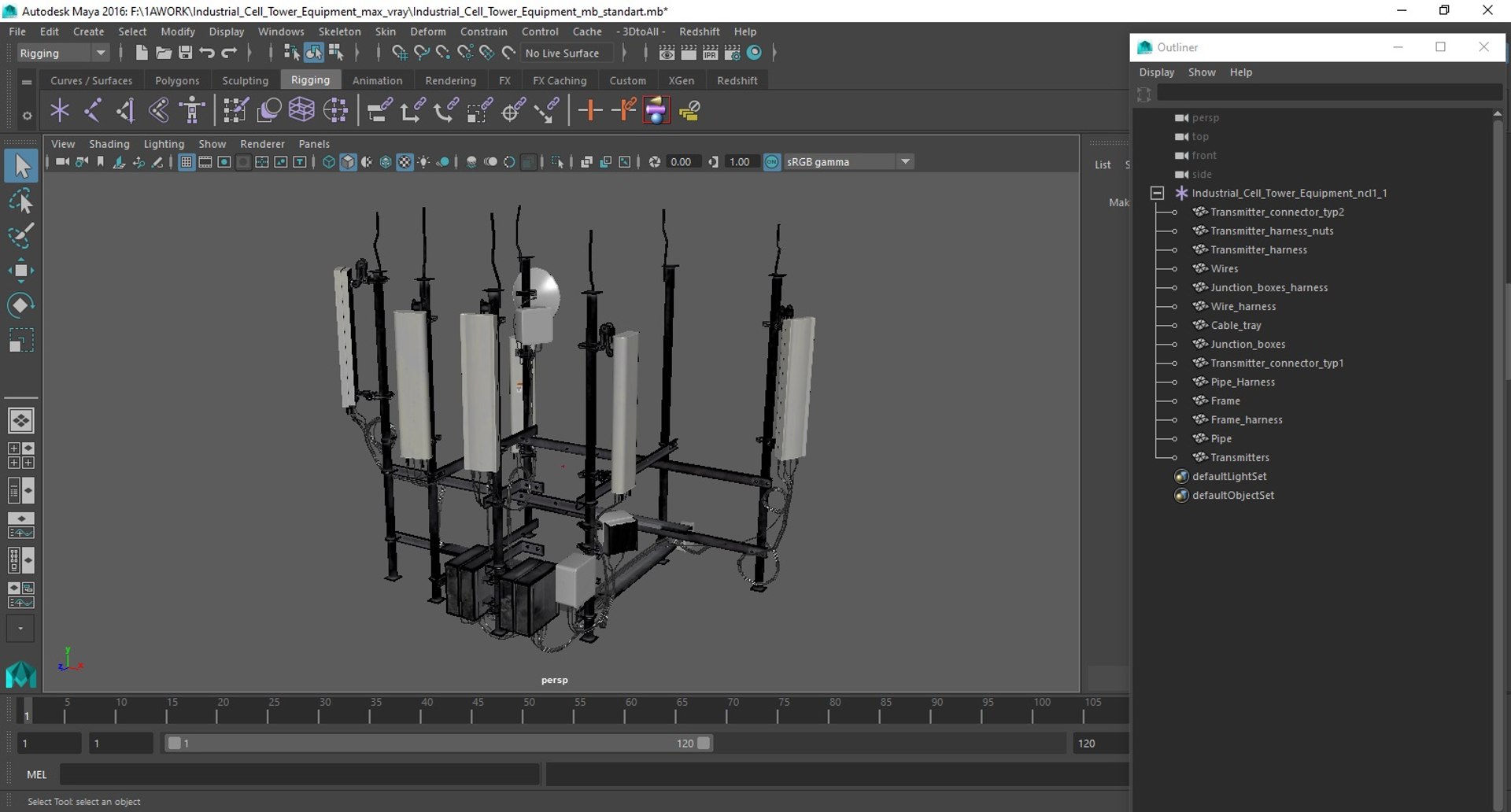Screen dimensions: 1511x812
Task: Toggle snap to points
Action: pyautogui.click(x=443, y=53)
